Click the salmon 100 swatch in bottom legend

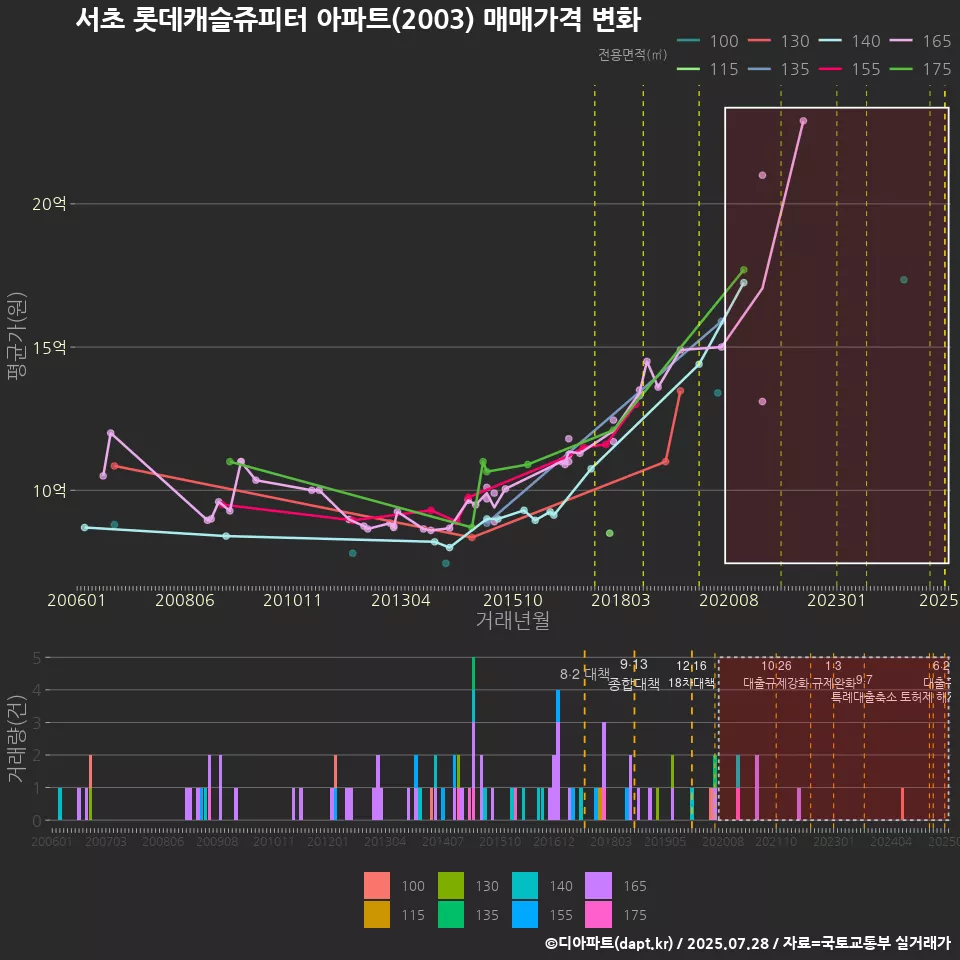pos(377,885)
